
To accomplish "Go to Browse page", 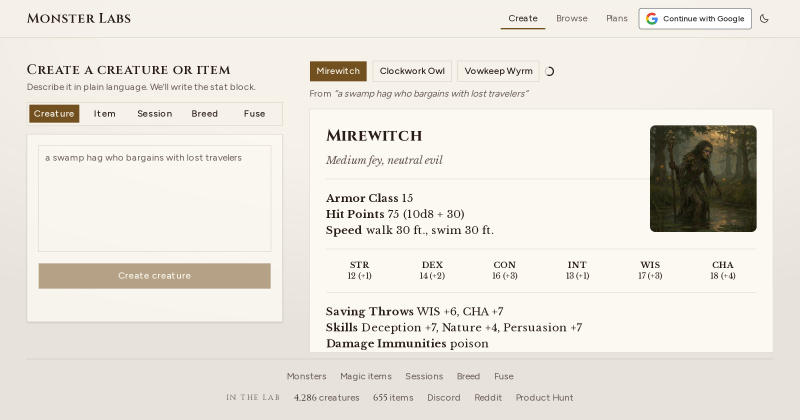I will (x=572, y=18).
